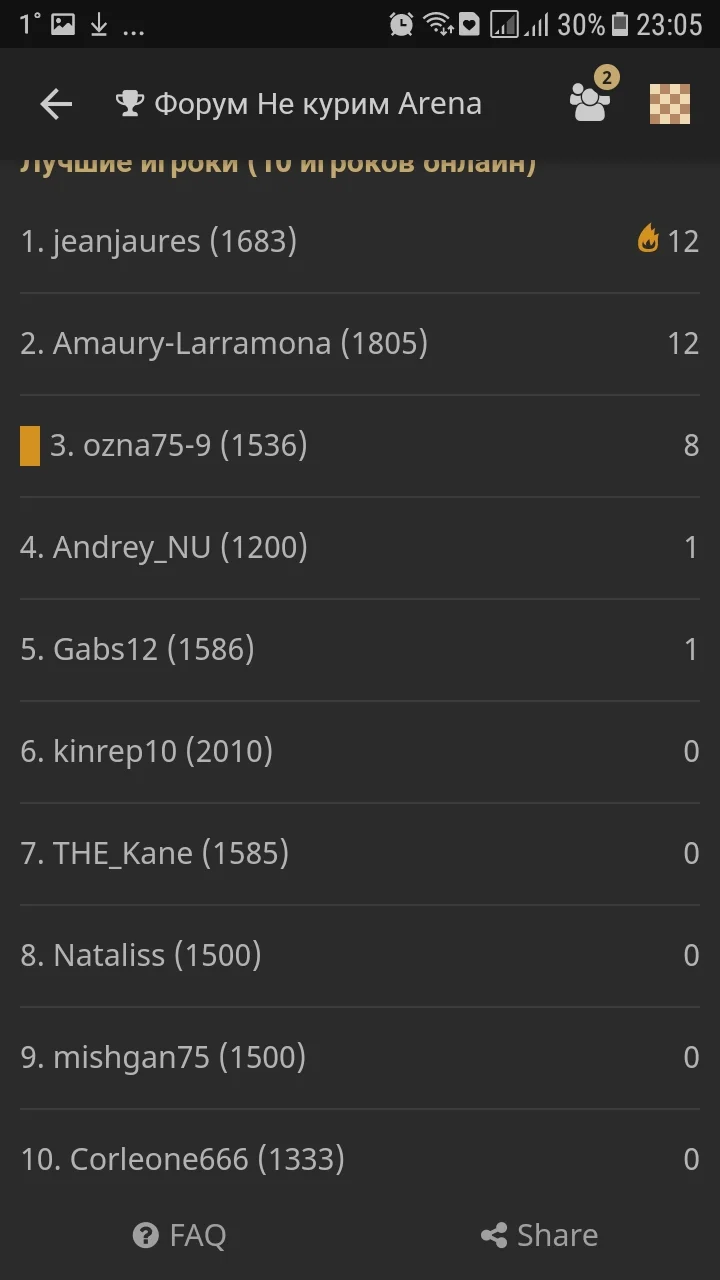Select player jeanjaures in standings

pos(159,241)
